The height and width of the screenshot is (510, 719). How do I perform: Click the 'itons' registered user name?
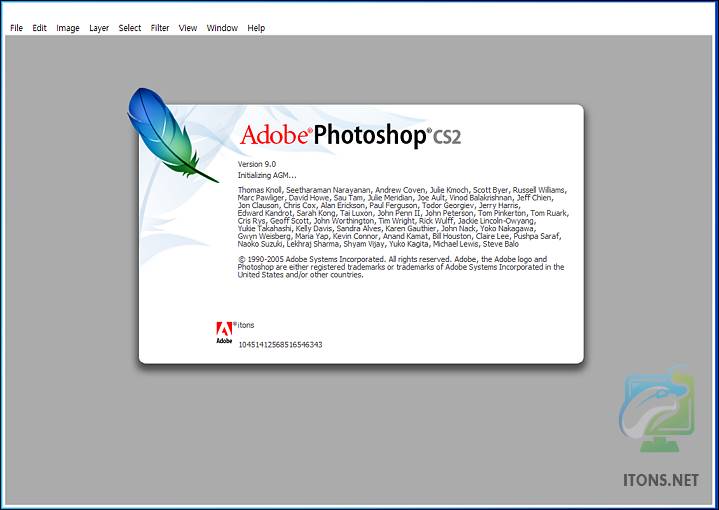pos(246,325)
